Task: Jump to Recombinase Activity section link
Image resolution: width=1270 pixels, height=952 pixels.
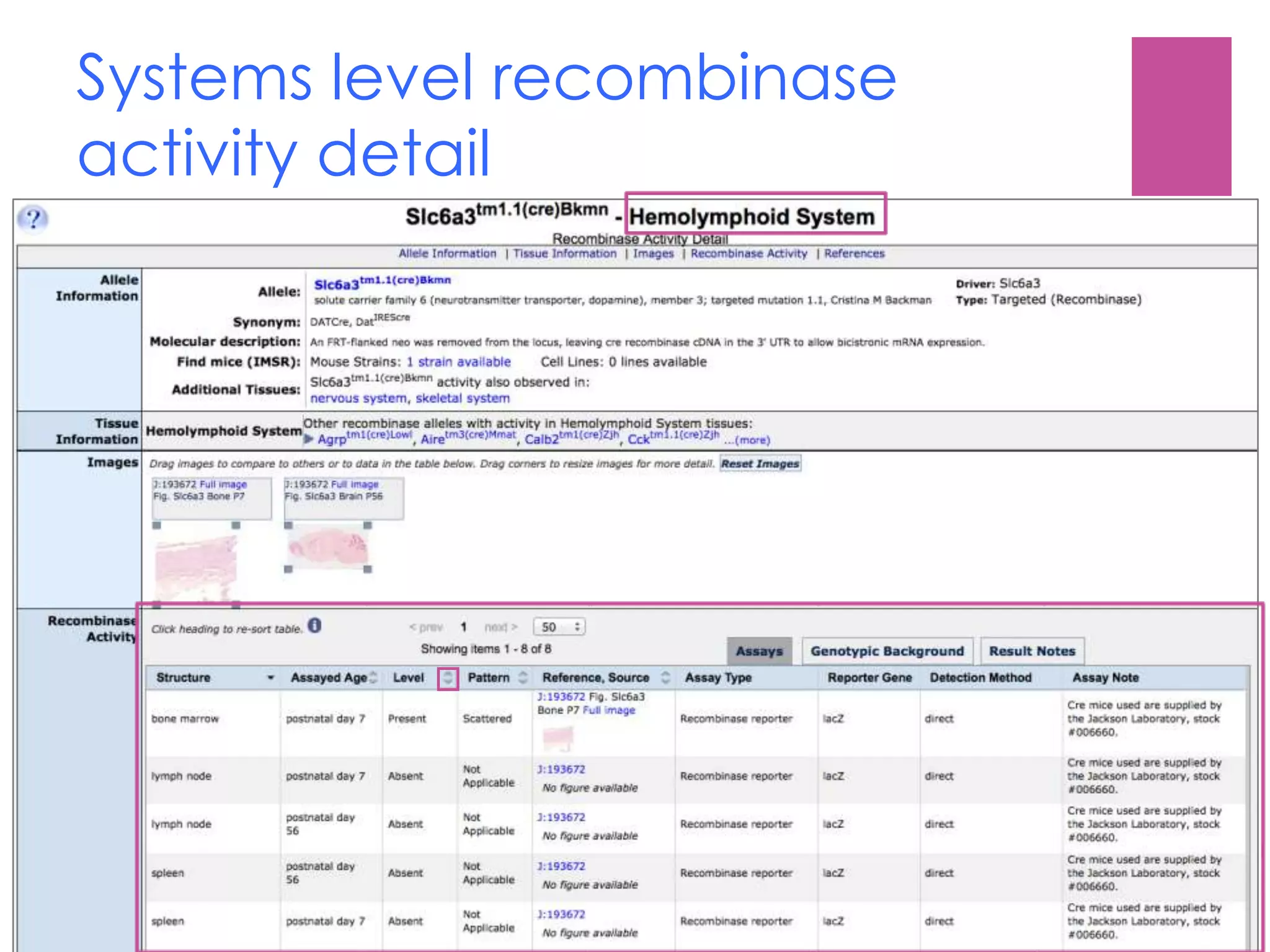Action: [x=748, y=253]
